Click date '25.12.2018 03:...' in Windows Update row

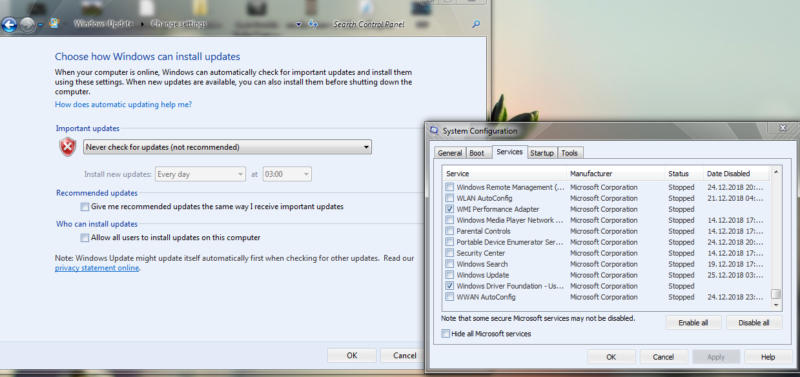pyautogui.click(x=735, y=275)
